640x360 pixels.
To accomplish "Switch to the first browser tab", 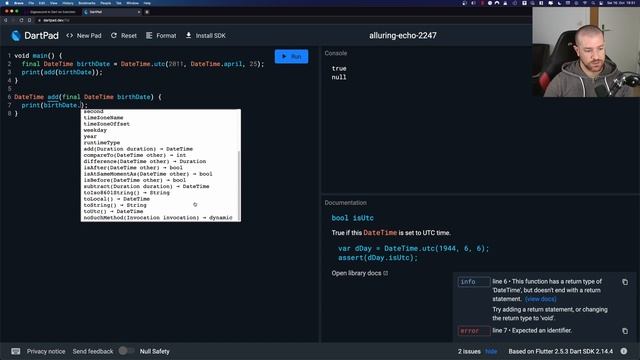I will click(x=51, y=12).
